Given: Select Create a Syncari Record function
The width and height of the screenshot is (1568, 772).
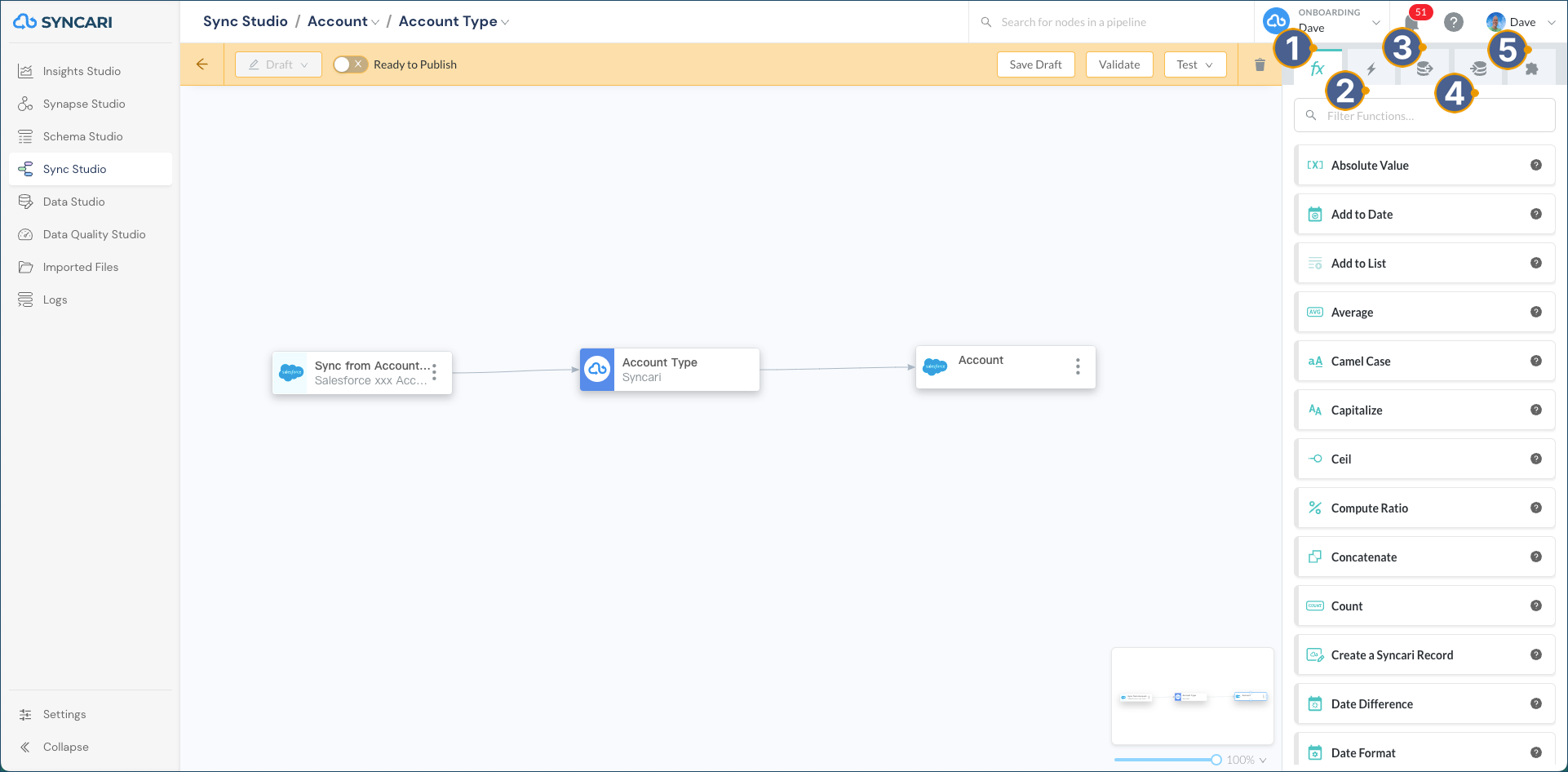Looking at the screenshot, I should [1424, 654].
